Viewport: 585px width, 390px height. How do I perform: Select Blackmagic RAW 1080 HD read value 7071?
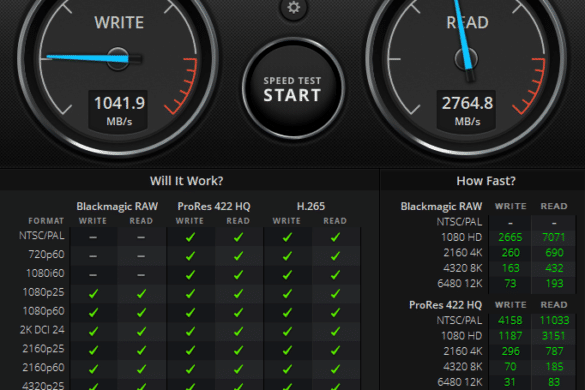point(554,237)
